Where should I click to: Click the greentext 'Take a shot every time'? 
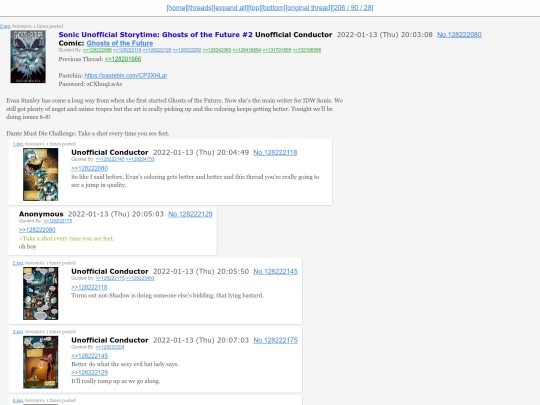(x=66, y=238)
